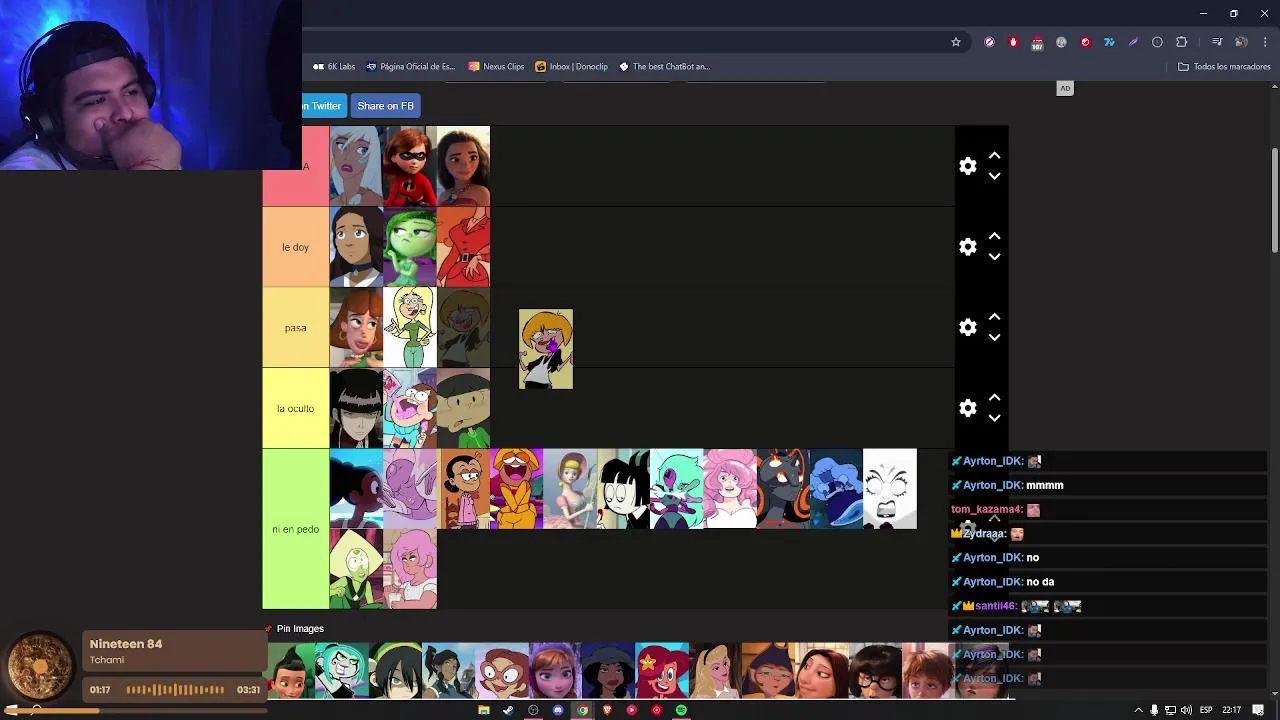The height and width of the screenshot is (720, 1280).
Task: Open OBS from the taskbar
Action: click(533, 710)
